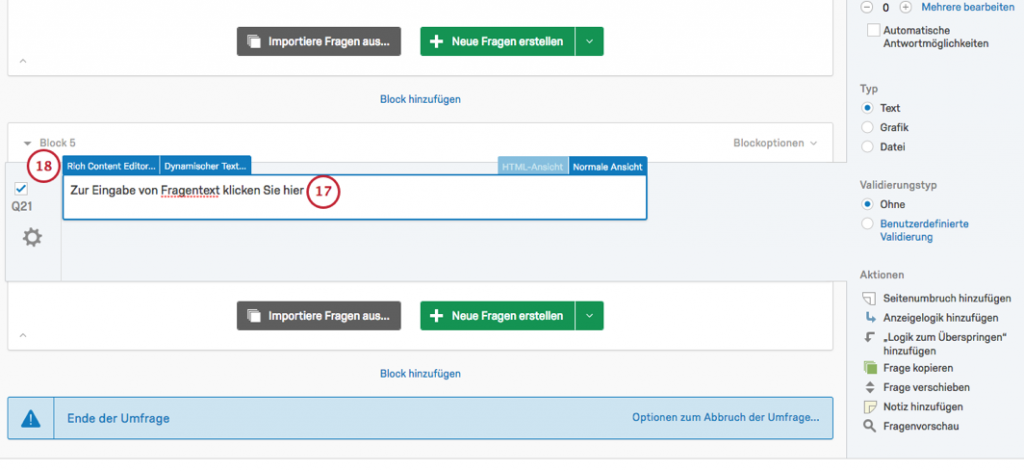Click the Frage verschieben action text
The image size is (1024, 471).
coord(926,387)
